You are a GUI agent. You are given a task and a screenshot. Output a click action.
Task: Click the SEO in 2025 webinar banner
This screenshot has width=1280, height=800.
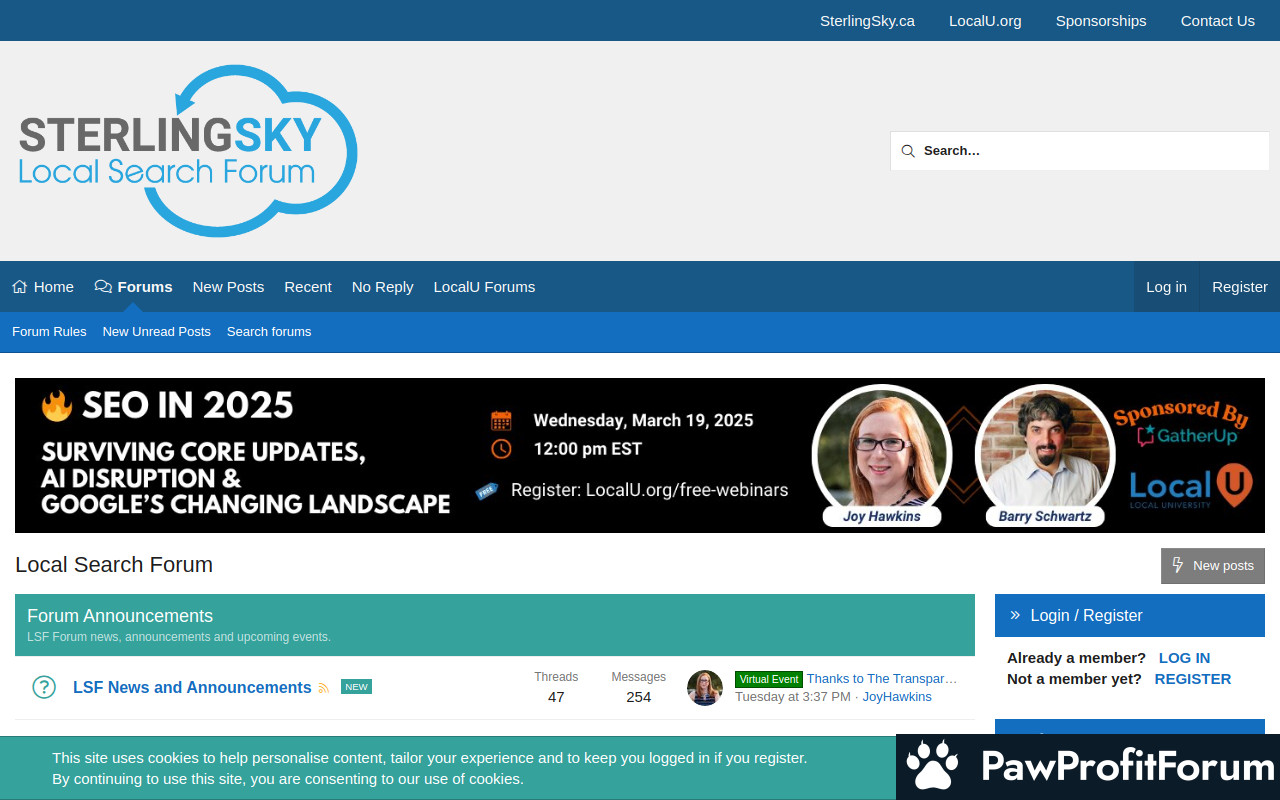[640, 455]
